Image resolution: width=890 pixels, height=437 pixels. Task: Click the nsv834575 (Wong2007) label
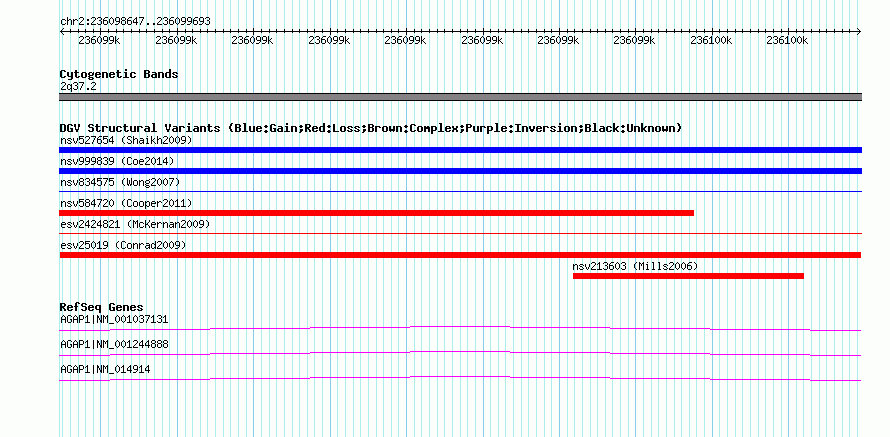(120, 182)
